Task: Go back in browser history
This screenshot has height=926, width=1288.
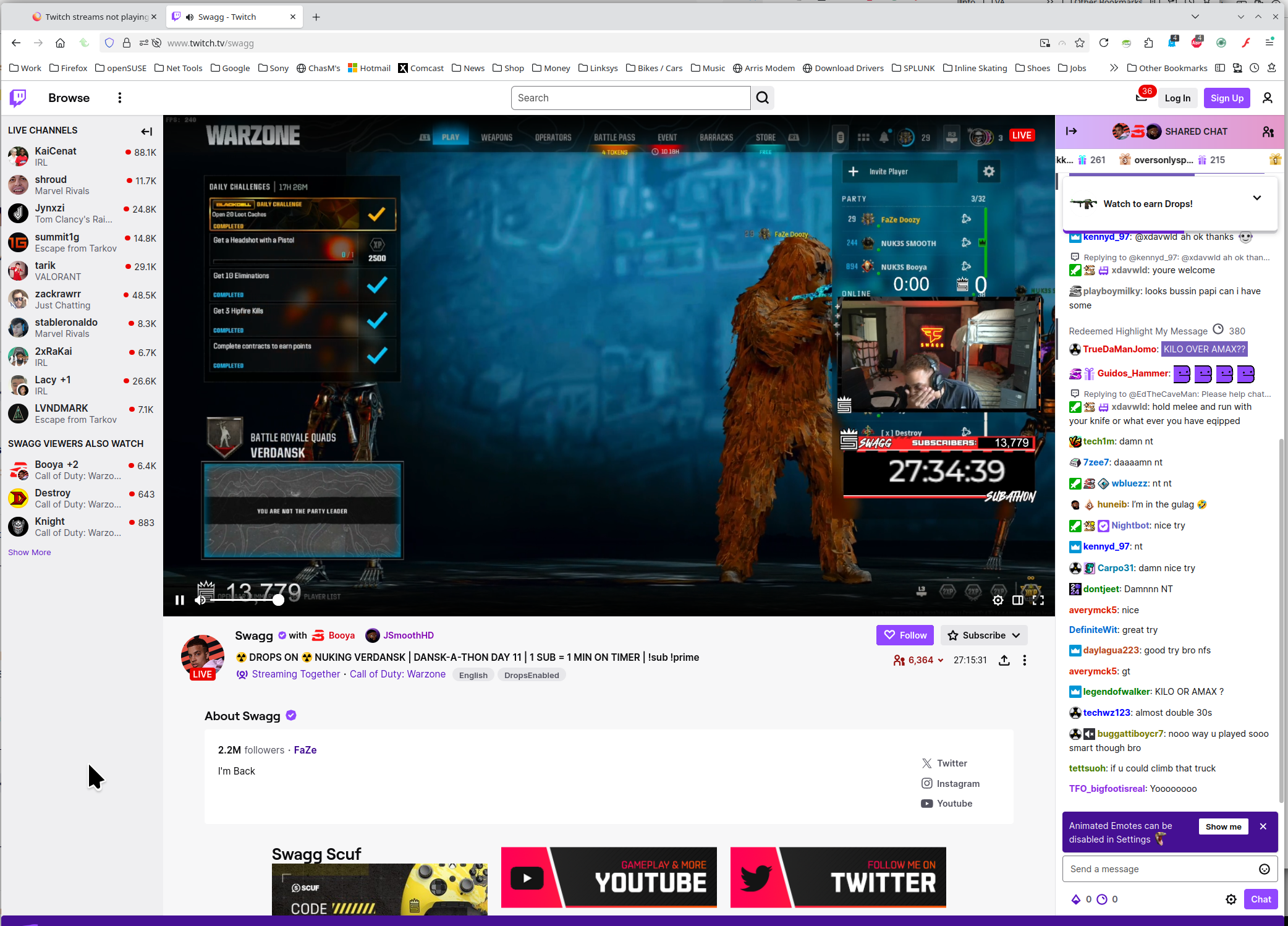Action: tap(16, 43)
